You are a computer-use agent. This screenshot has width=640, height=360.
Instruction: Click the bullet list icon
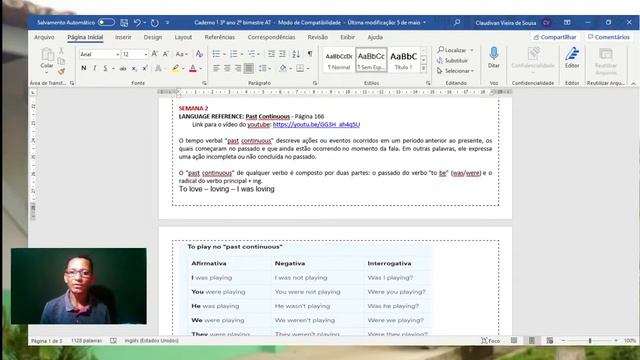[216, 54]
